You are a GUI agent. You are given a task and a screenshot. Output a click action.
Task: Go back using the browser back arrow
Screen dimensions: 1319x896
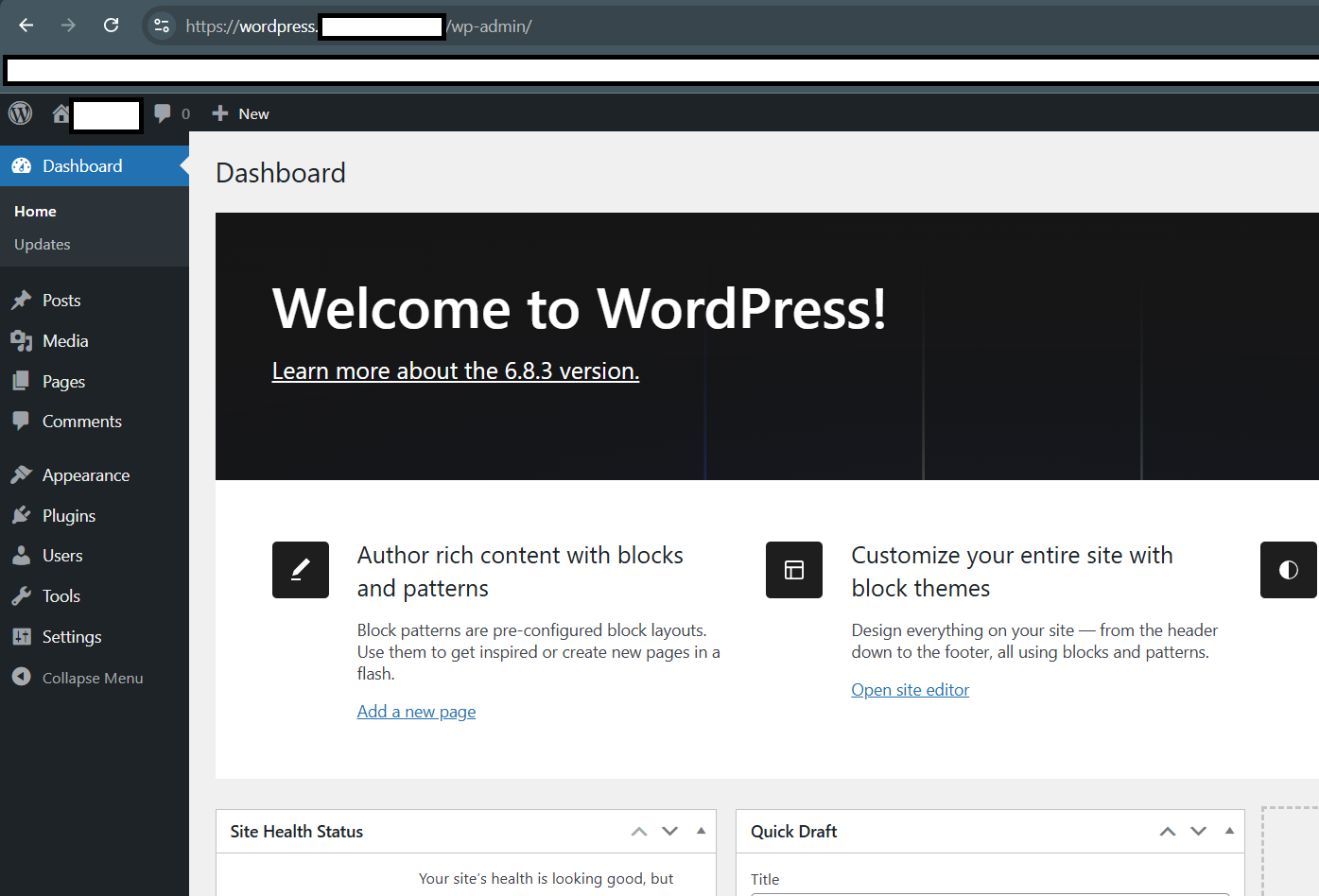tap(26, 26)
